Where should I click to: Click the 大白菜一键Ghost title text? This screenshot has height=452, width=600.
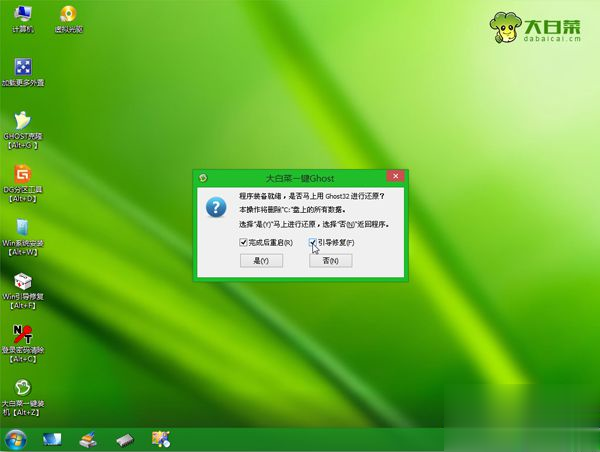300,178
